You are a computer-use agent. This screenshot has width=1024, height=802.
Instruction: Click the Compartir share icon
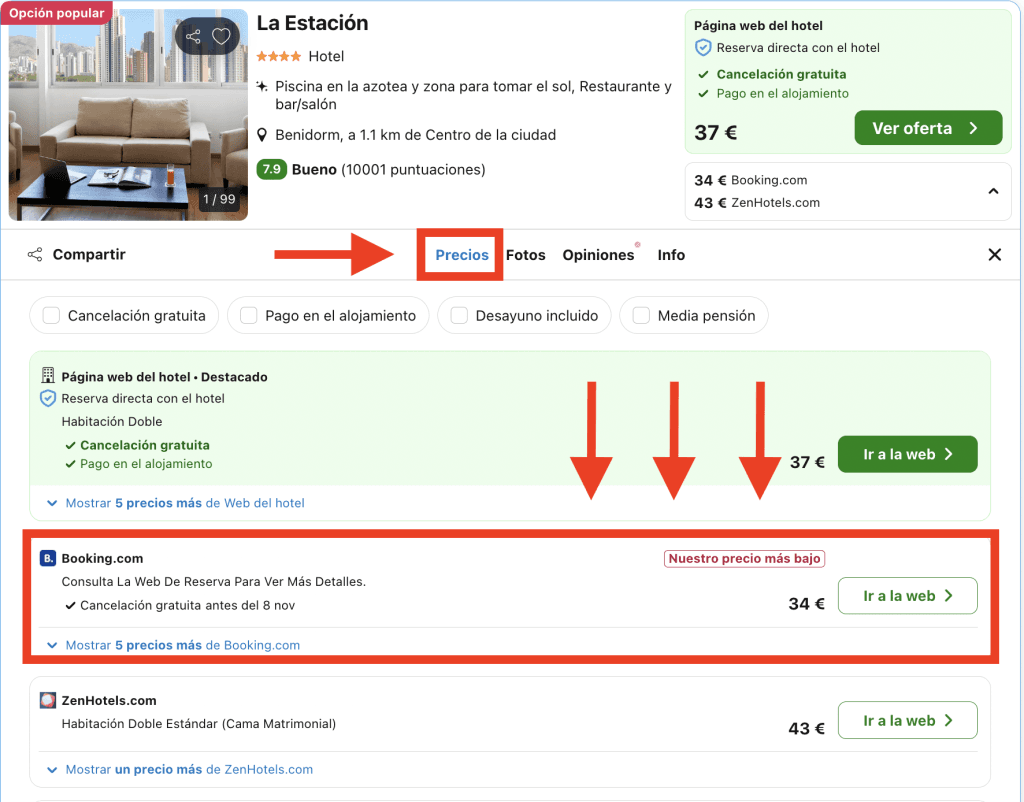pos(35,255)
